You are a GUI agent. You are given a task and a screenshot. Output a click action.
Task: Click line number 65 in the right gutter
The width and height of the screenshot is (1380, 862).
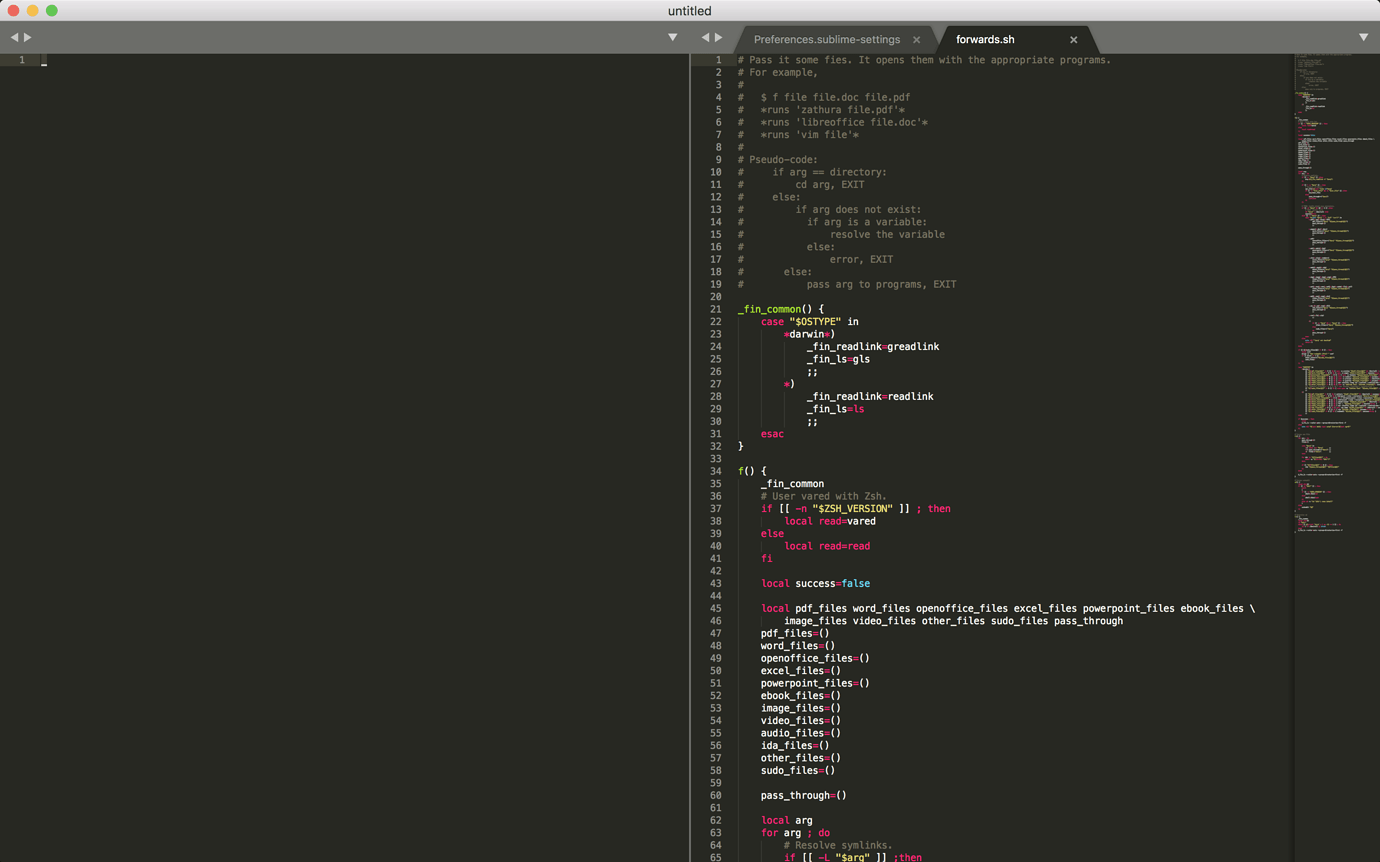click(x=715, y=857)
